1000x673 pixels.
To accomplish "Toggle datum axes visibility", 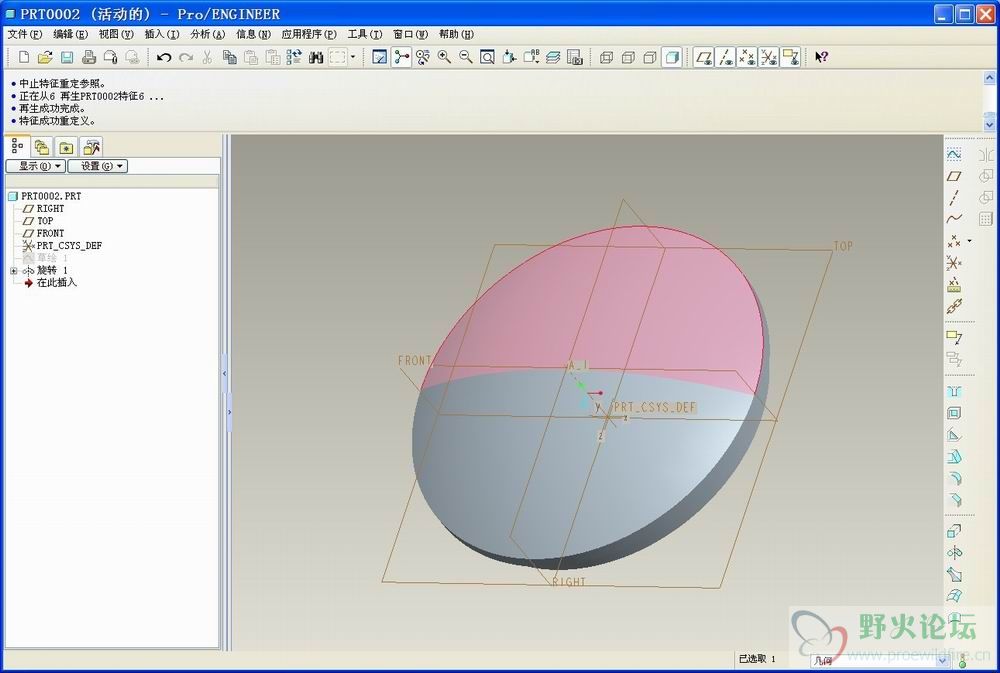I will tap(726, 57).
